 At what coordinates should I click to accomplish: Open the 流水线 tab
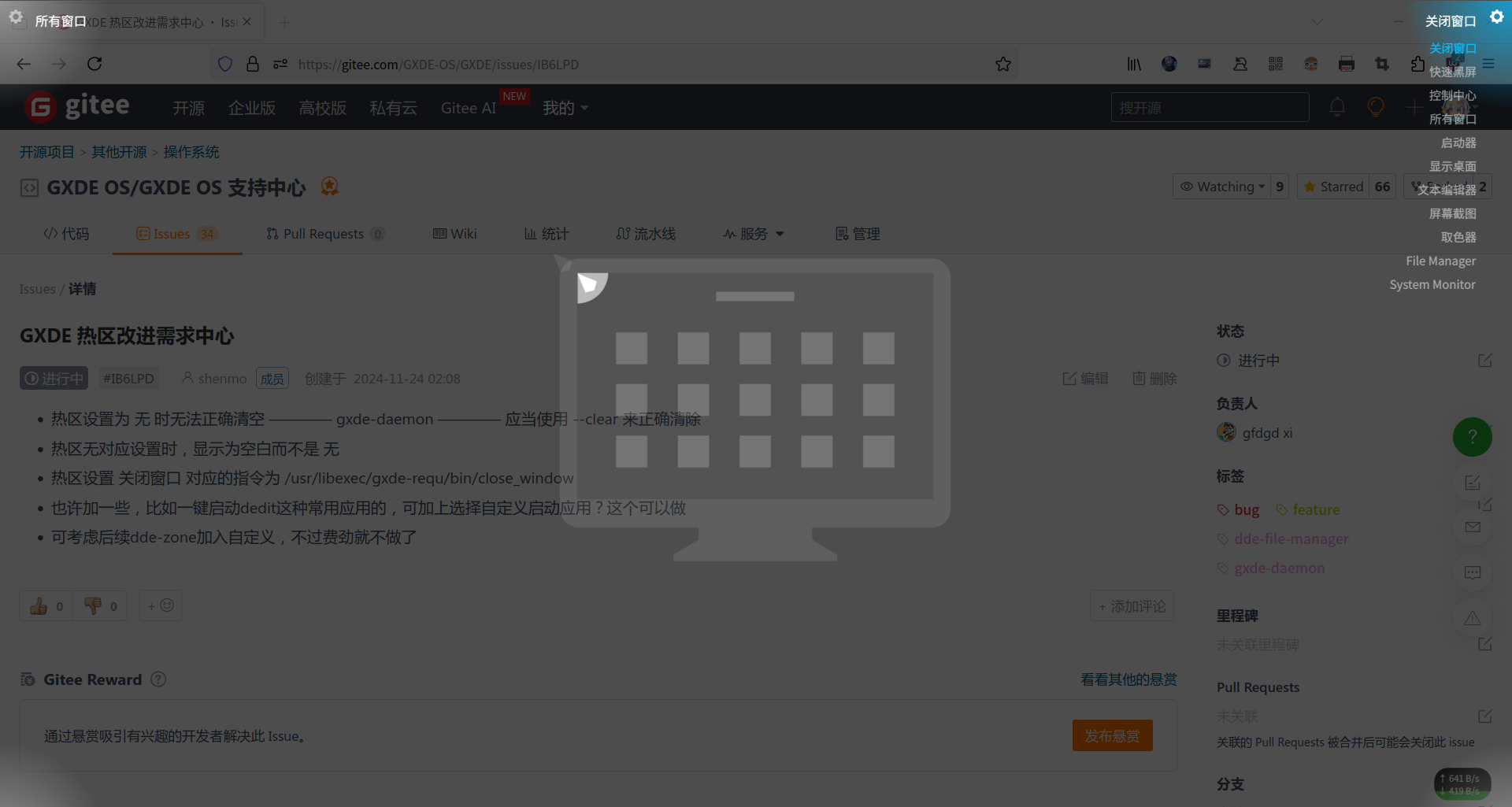tap(646, 234)
